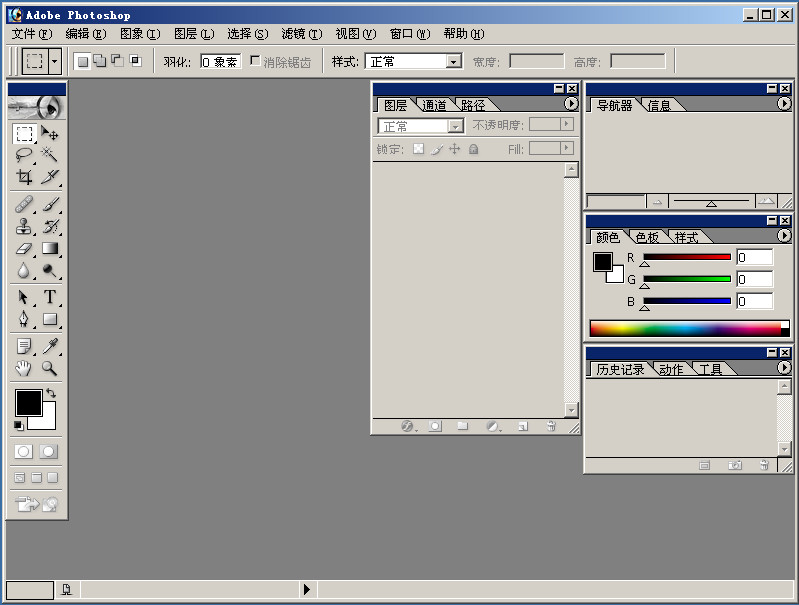Click the layer style button in Layers panel
799x605 pixels.
pos(408,426)
